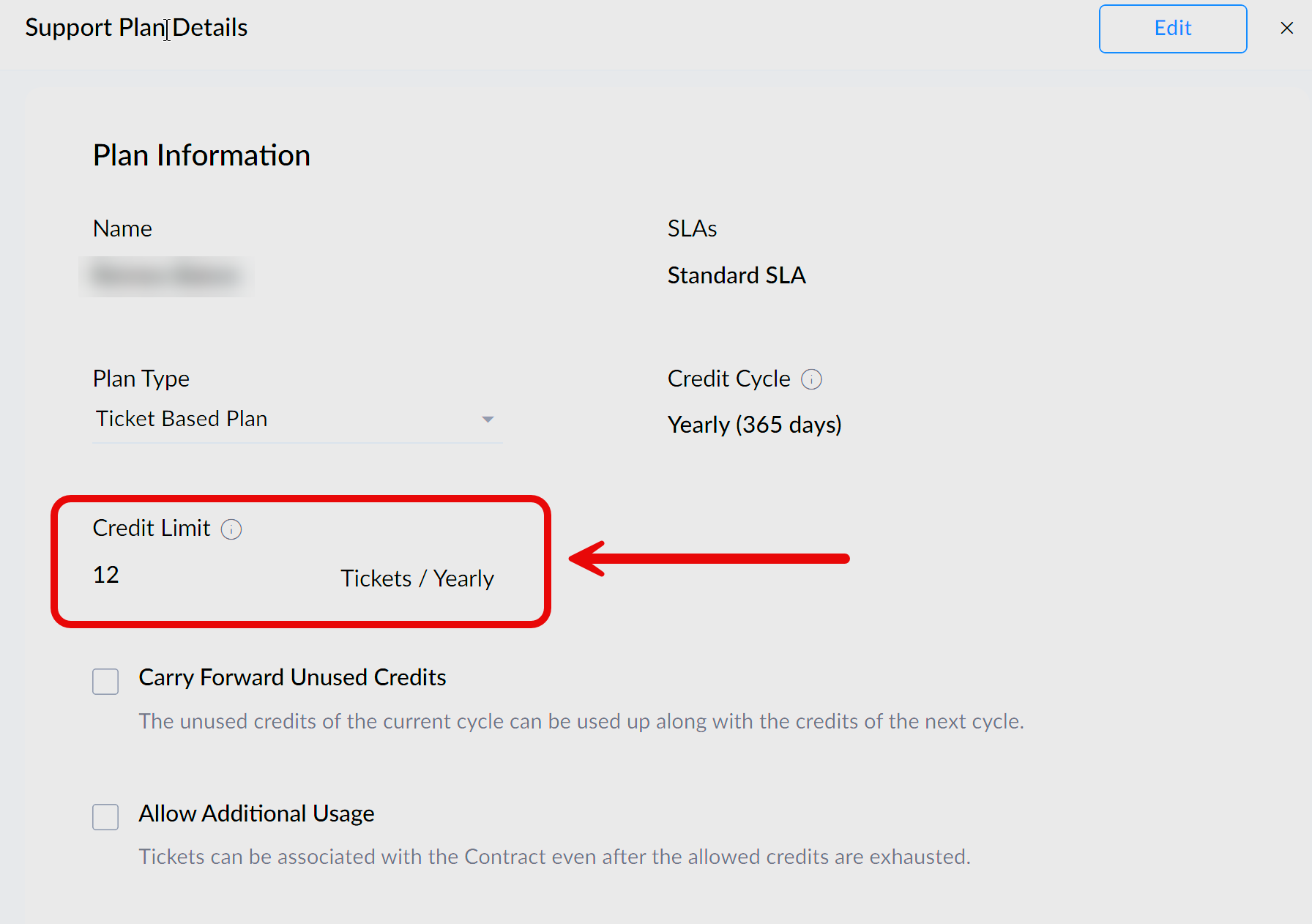
Task: Click the Edit button
Action: [1172, 29]
